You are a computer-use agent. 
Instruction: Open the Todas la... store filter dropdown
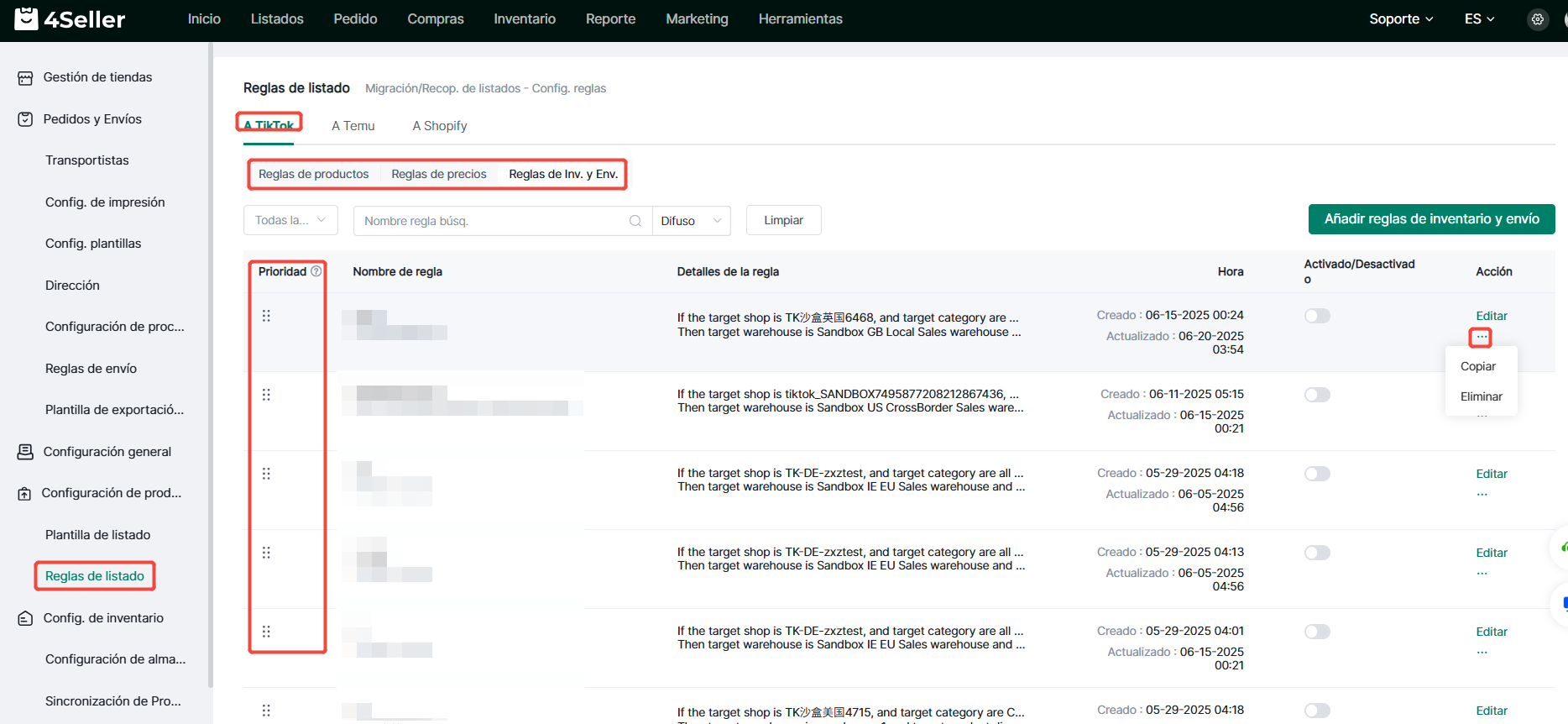pos(290,220)
